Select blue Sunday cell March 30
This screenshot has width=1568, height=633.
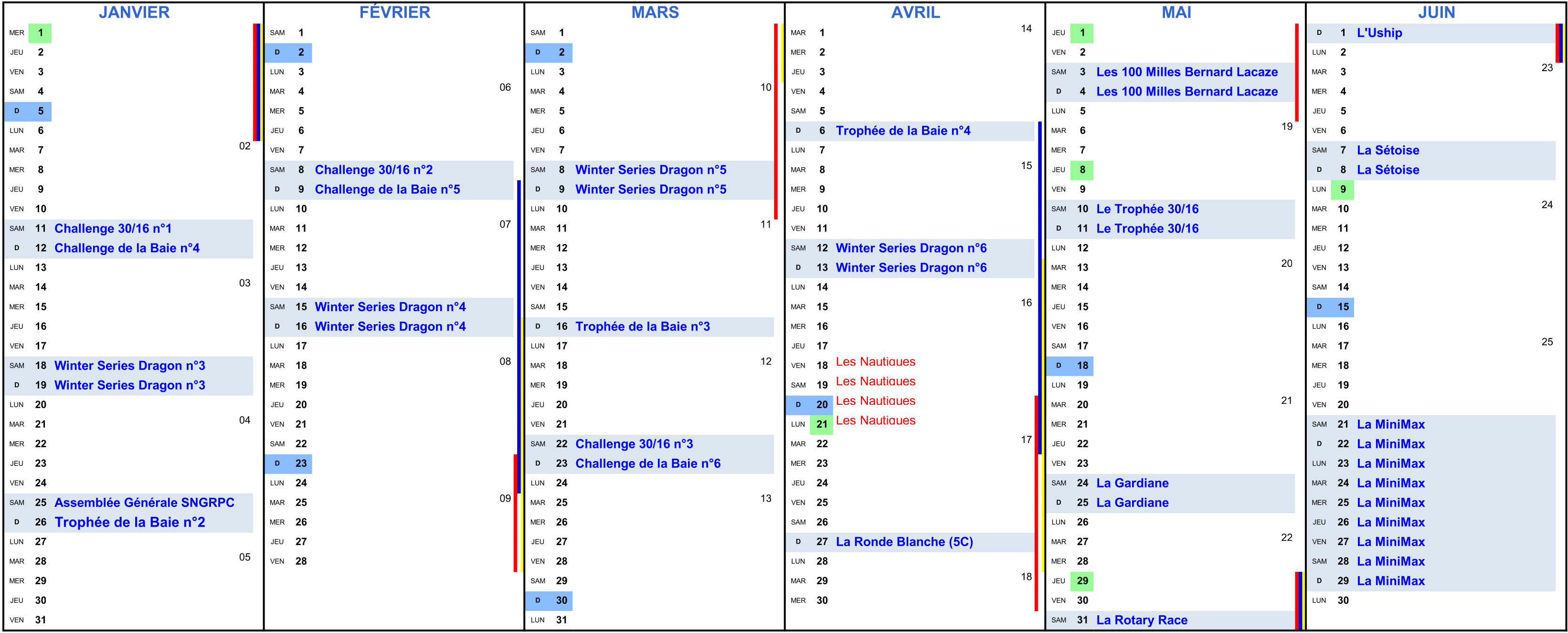pyautogui.click(x=549, y=601)
